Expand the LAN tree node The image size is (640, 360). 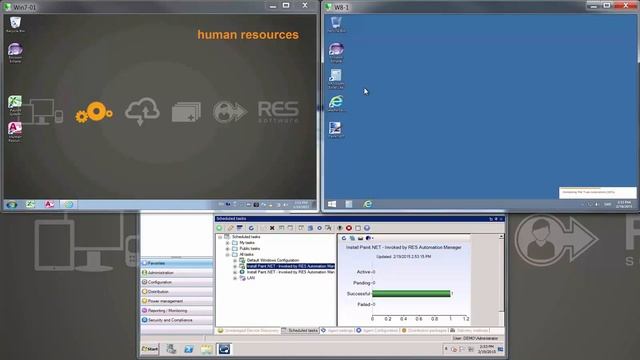pyautogui.click(x=235, y=278)
